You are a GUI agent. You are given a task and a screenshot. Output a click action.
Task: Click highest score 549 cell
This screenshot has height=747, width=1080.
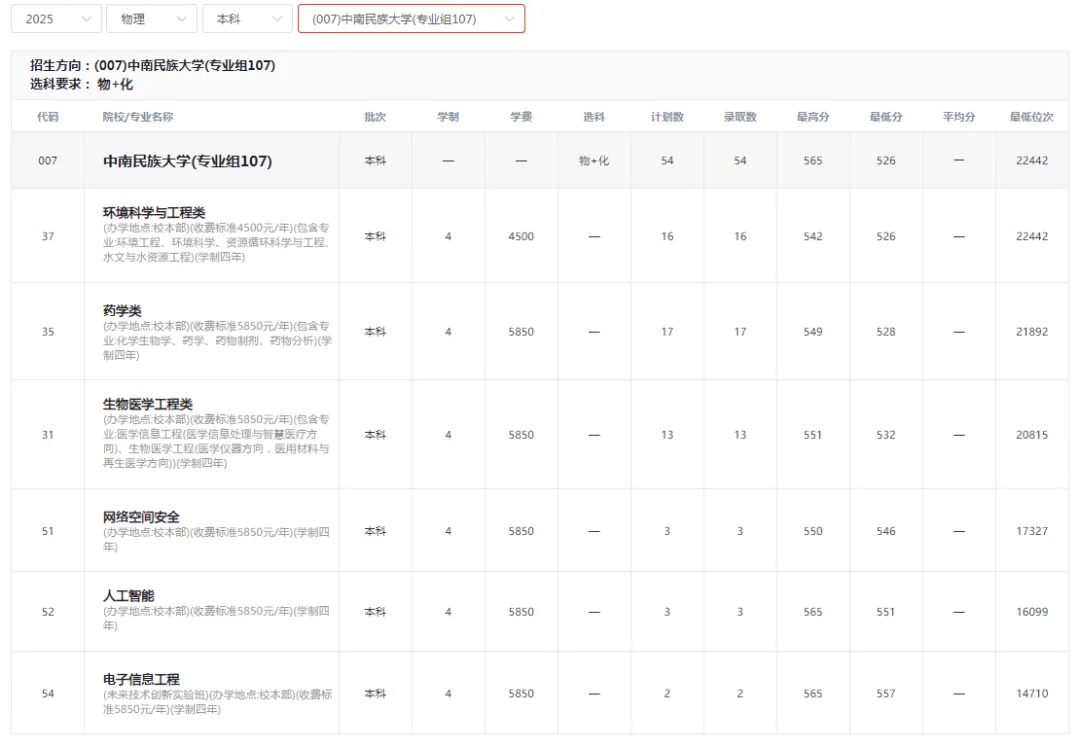813,332
